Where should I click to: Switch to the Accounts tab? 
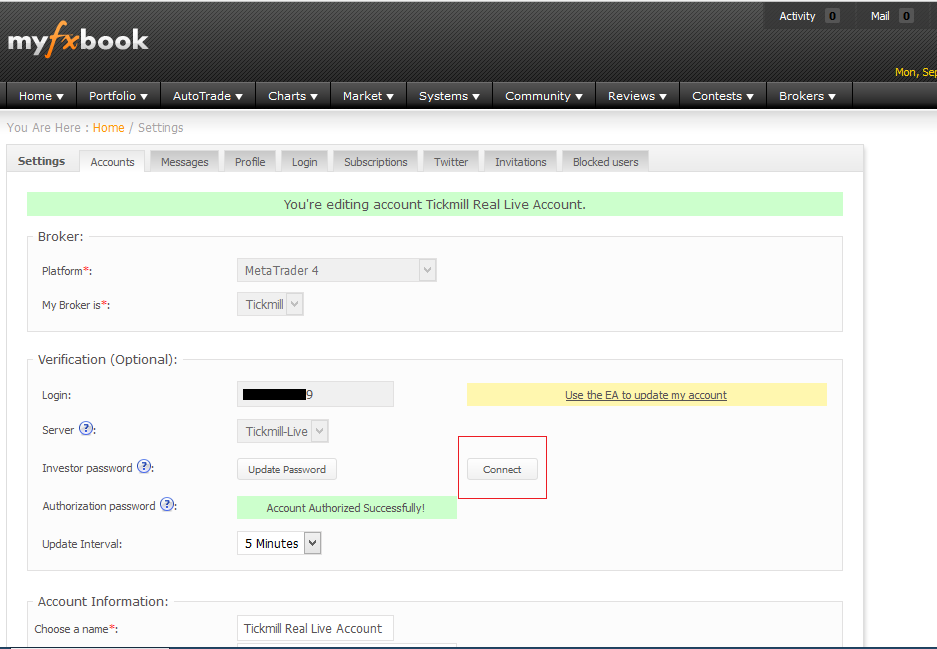(112, 162)
